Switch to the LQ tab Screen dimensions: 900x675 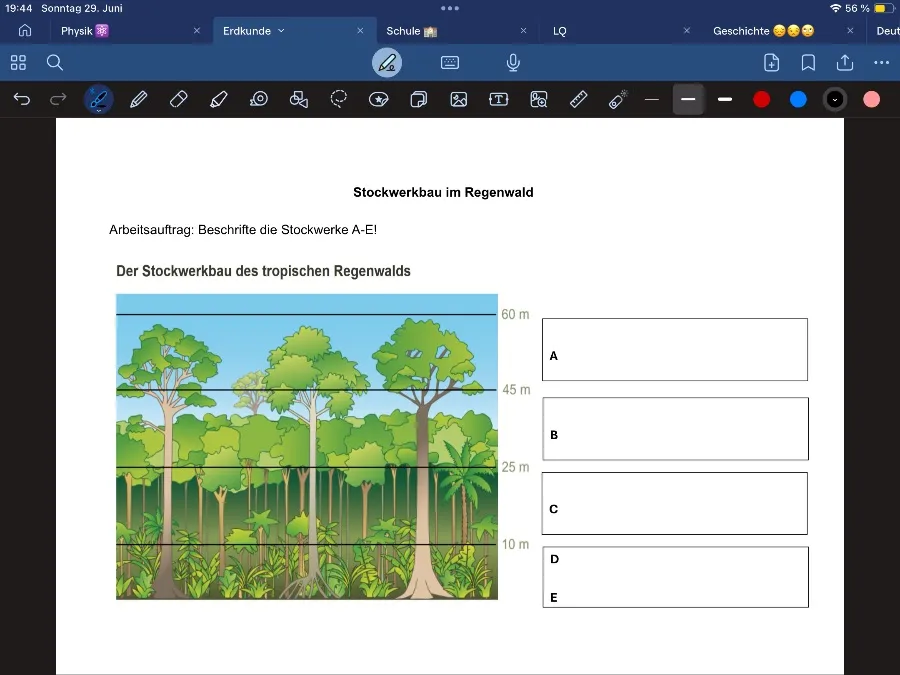point(560,31)
